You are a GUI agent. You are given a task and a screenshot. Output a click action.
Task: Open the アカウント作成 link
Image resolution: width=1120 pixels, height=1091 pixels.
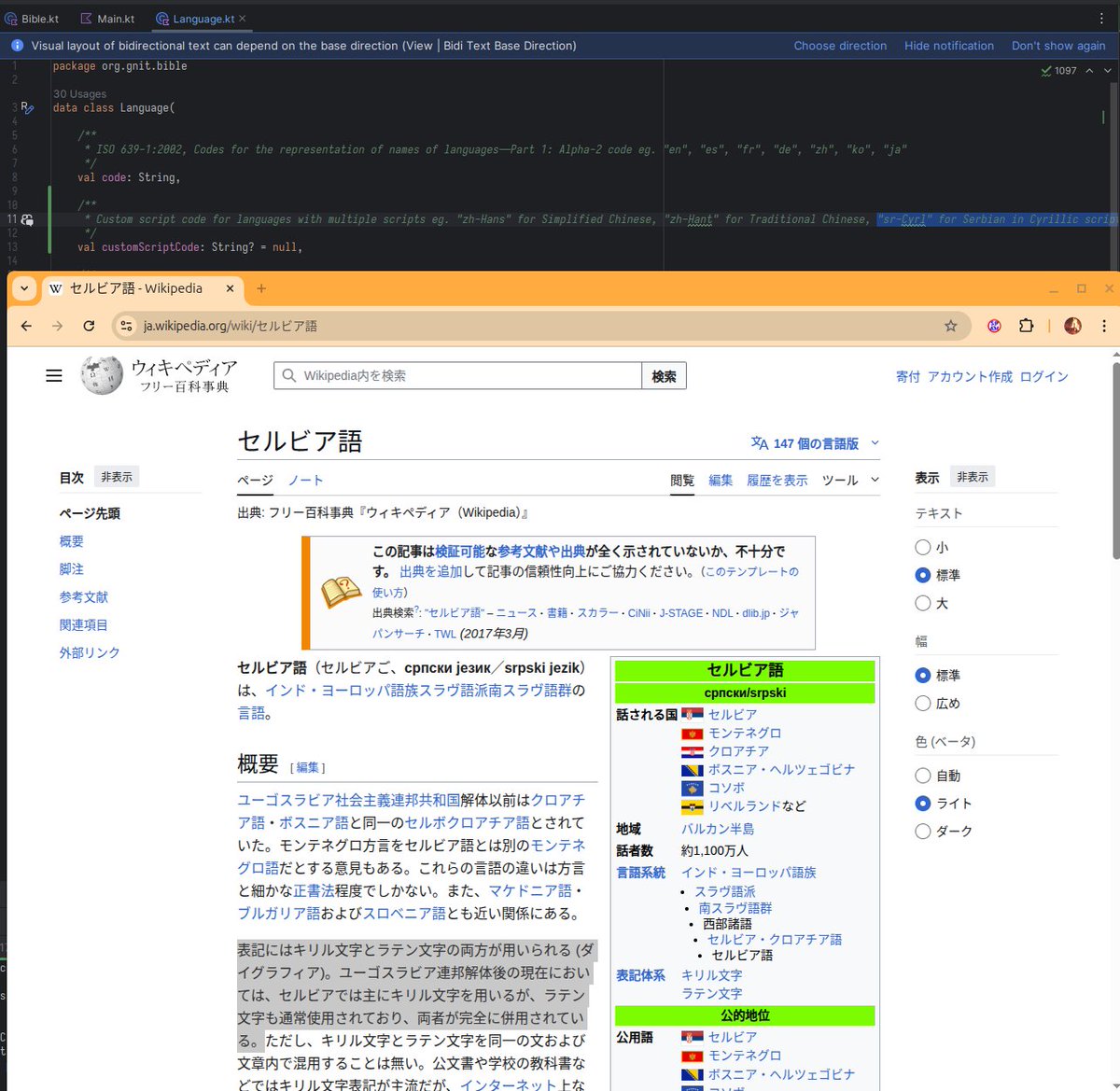tap(970, 377)
